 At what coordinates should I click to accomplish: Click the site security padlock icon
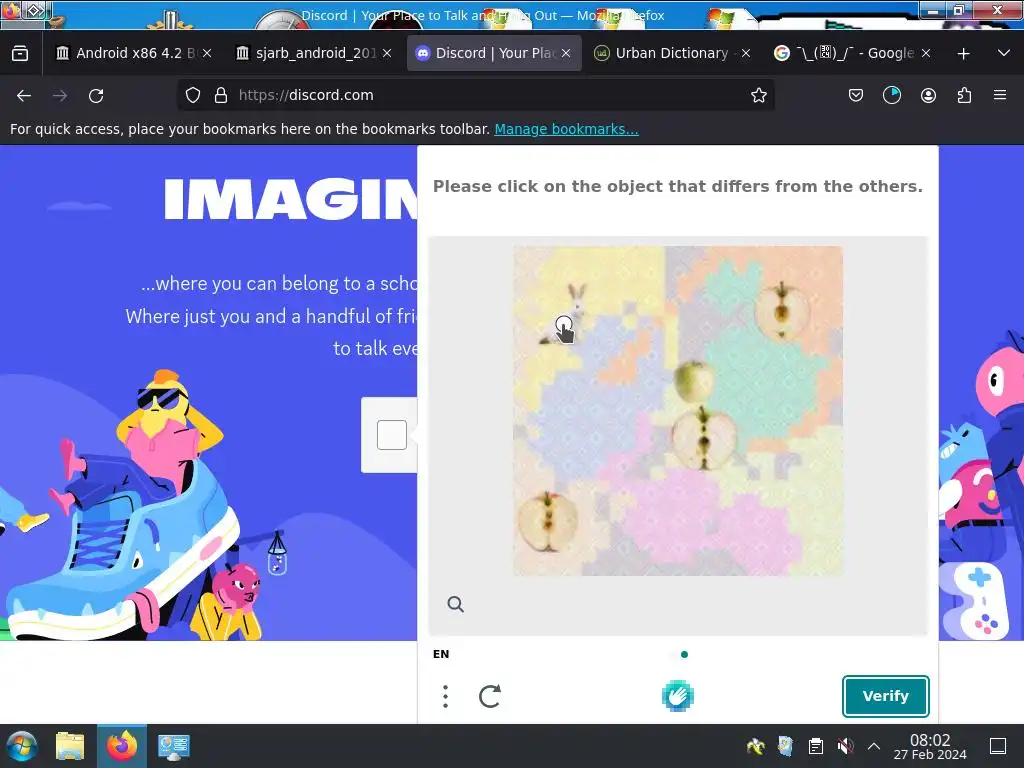221,95
